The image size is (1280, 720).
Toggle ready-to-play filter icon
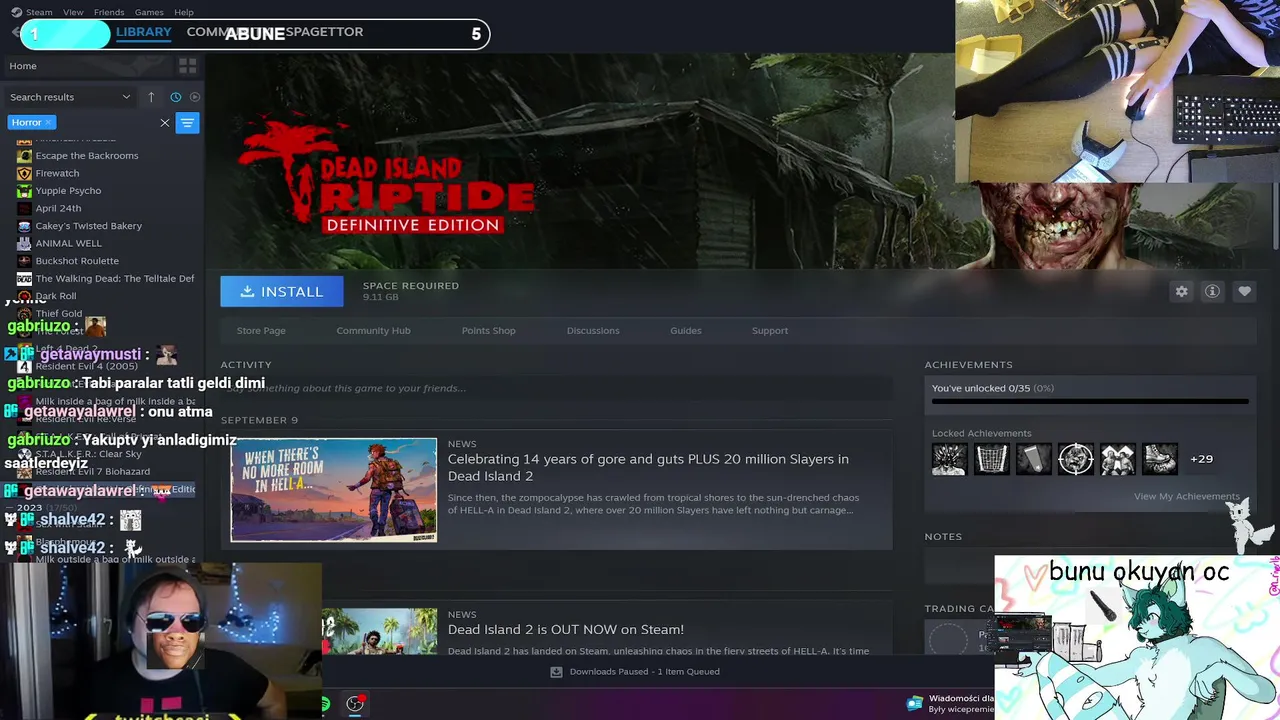point(195,97)
